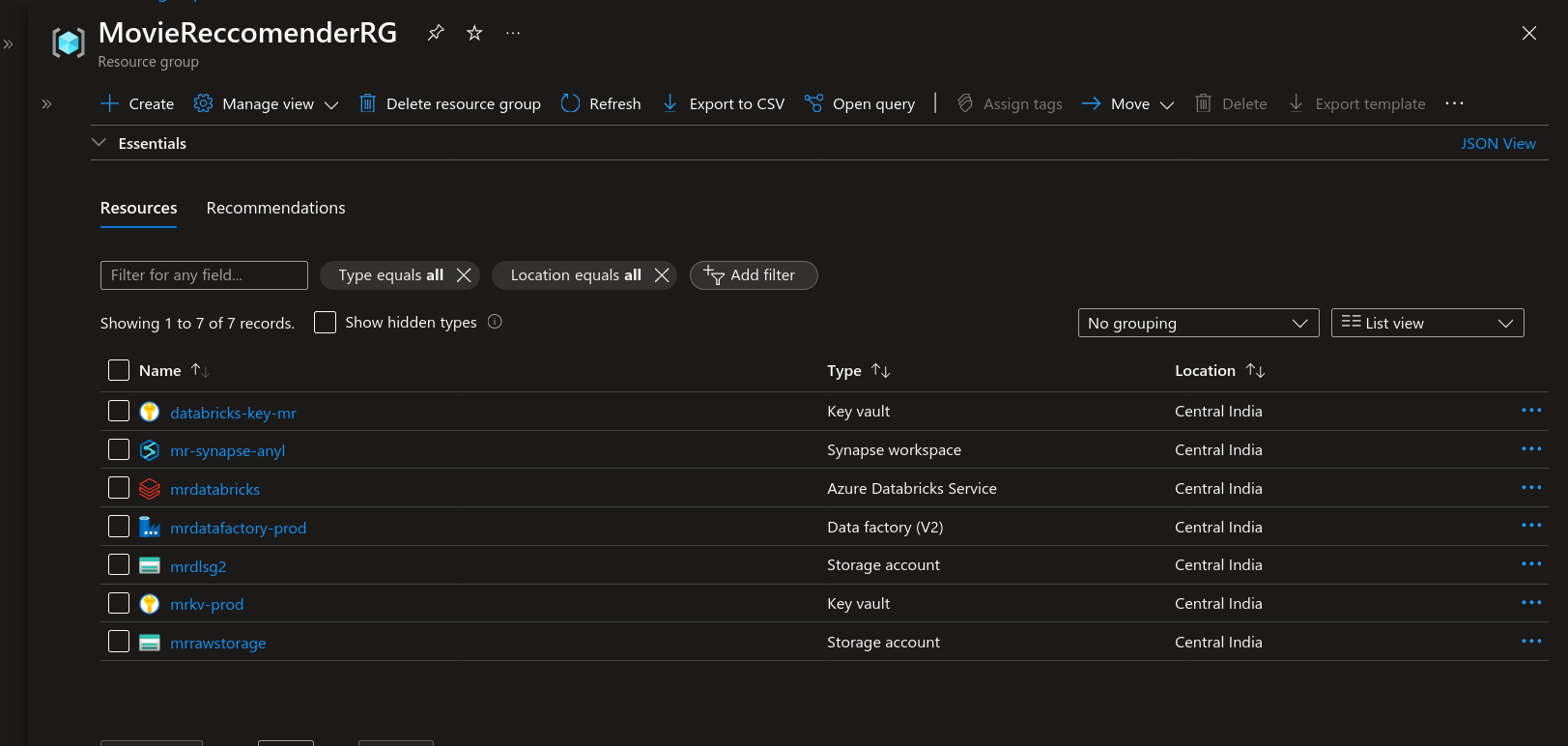Click Data factory icon beside mrdatafactory-prod

pos(150,527)
